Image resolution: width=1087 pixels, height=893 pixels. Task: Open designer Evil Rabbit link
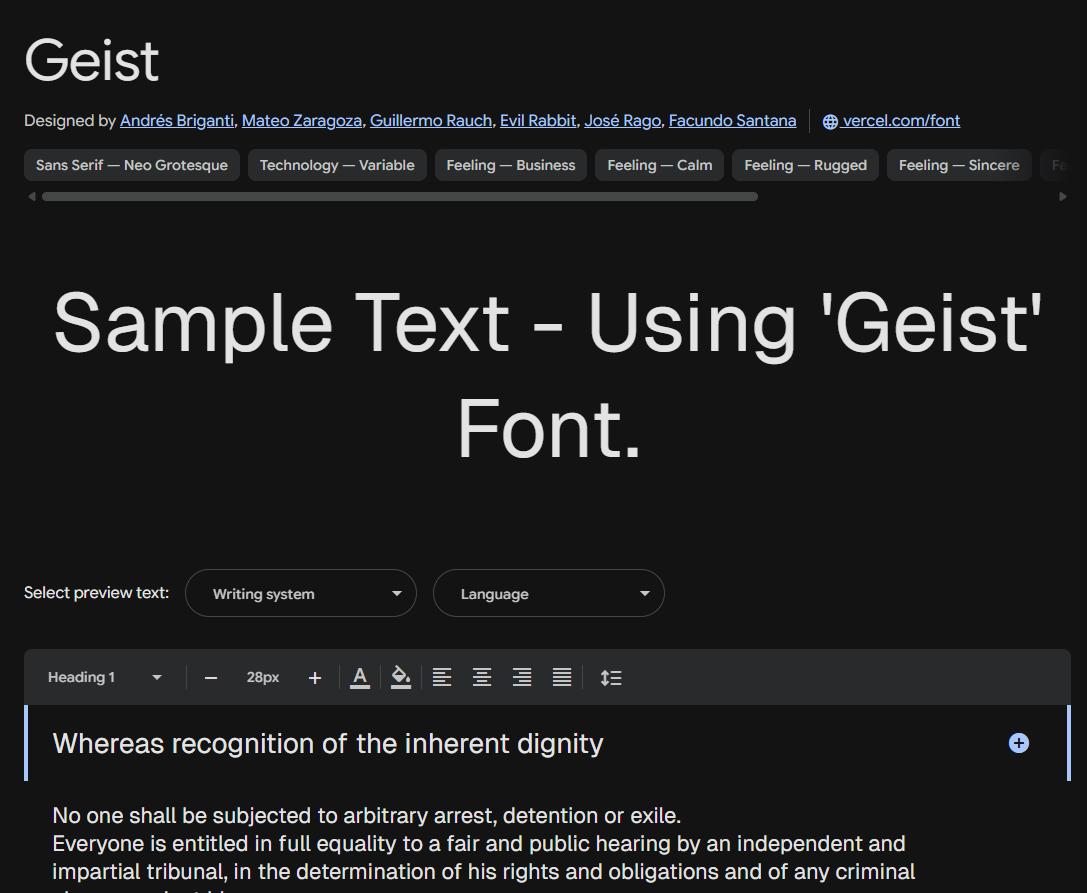[538, 121]
